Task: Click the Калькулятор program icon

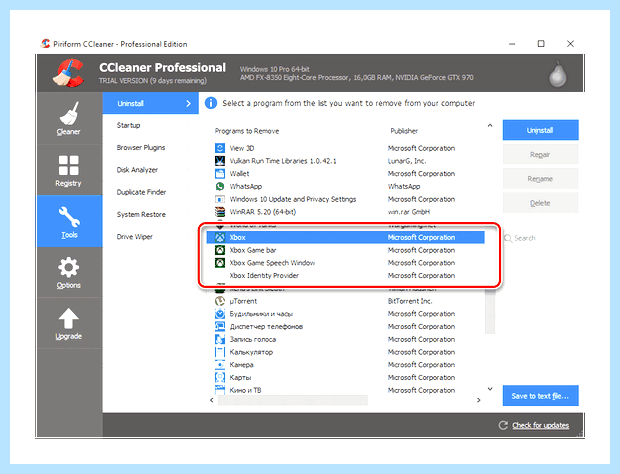Action: pos(220,352)
